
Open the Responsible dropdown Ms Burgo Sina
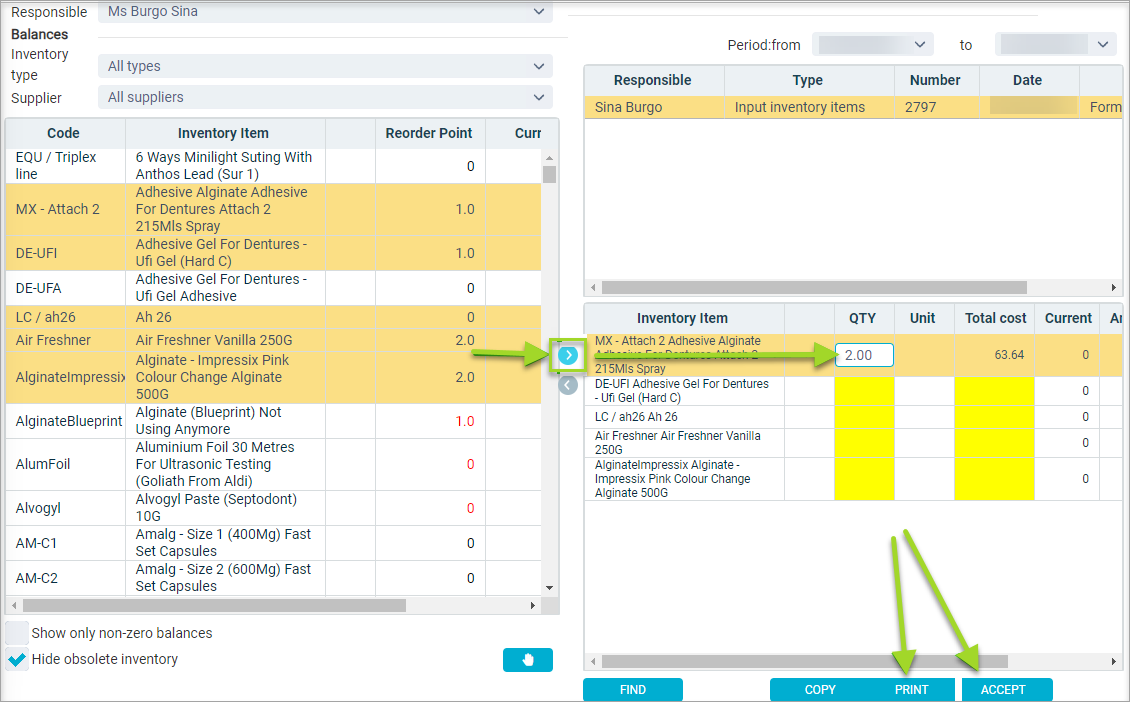tap(325, 12)
